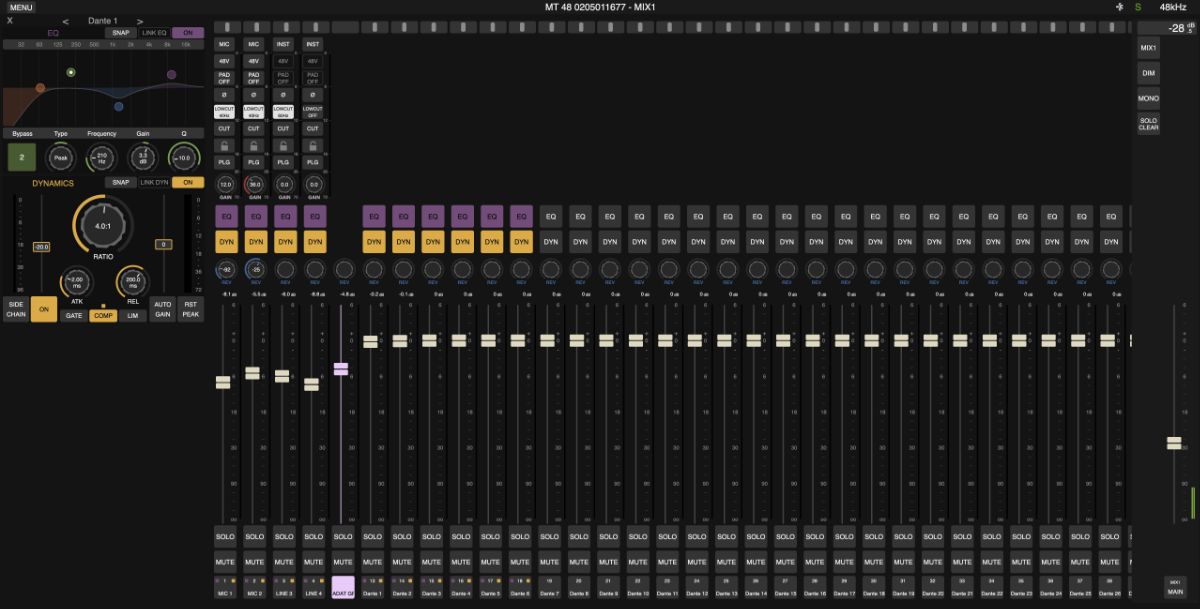The image size is (1200, 609).
Task: Go to previous channel with left chevron
Action: [x=66, y=20]
